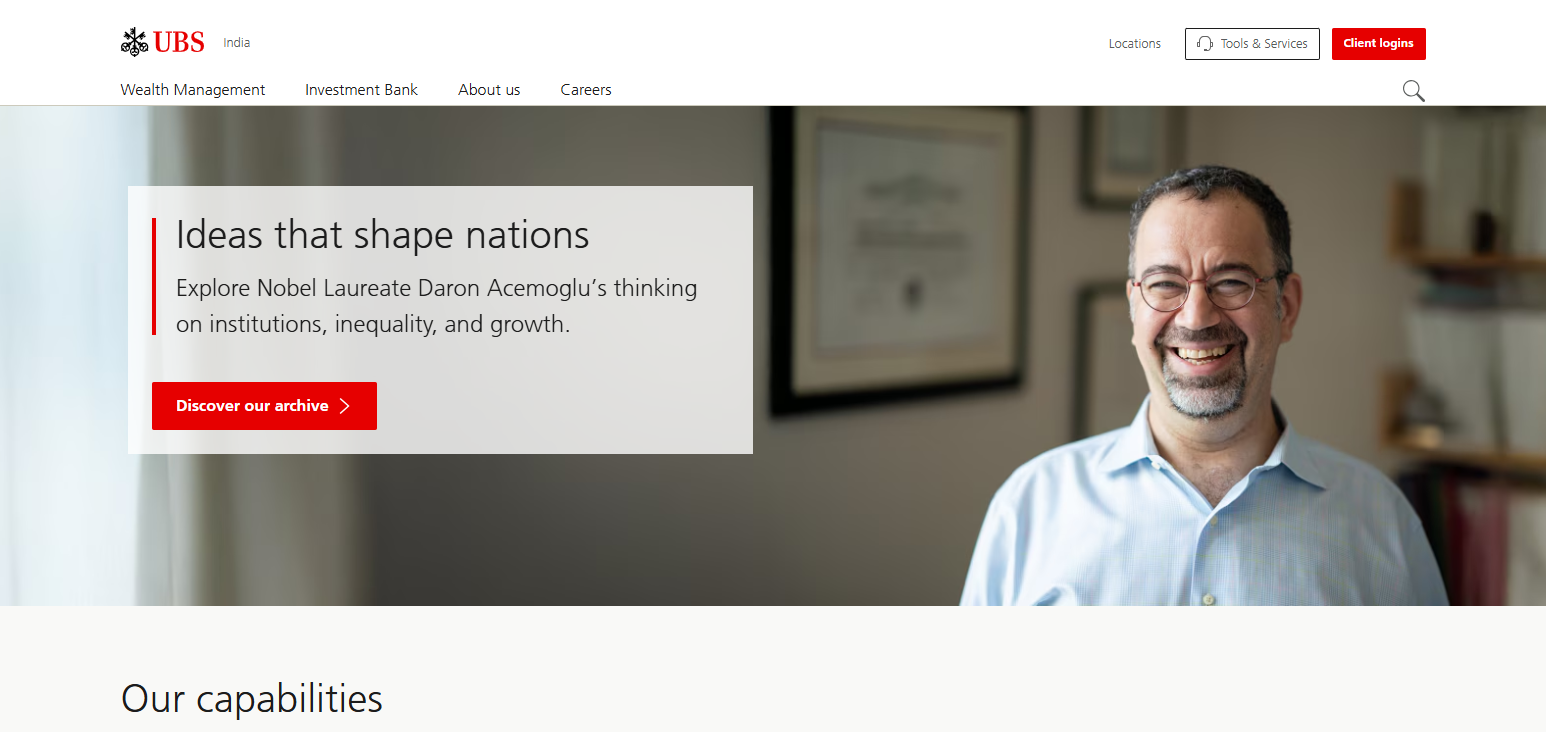Viewport: 1546px width, 732px height.
Task: Open the search magnifier icon
Action: (x=1413, y=91)
